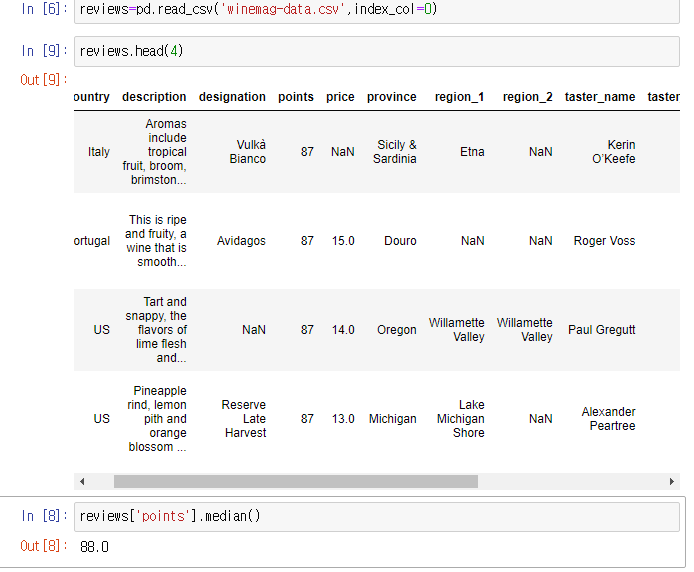Click the 'price' column header

click(340, 97)
